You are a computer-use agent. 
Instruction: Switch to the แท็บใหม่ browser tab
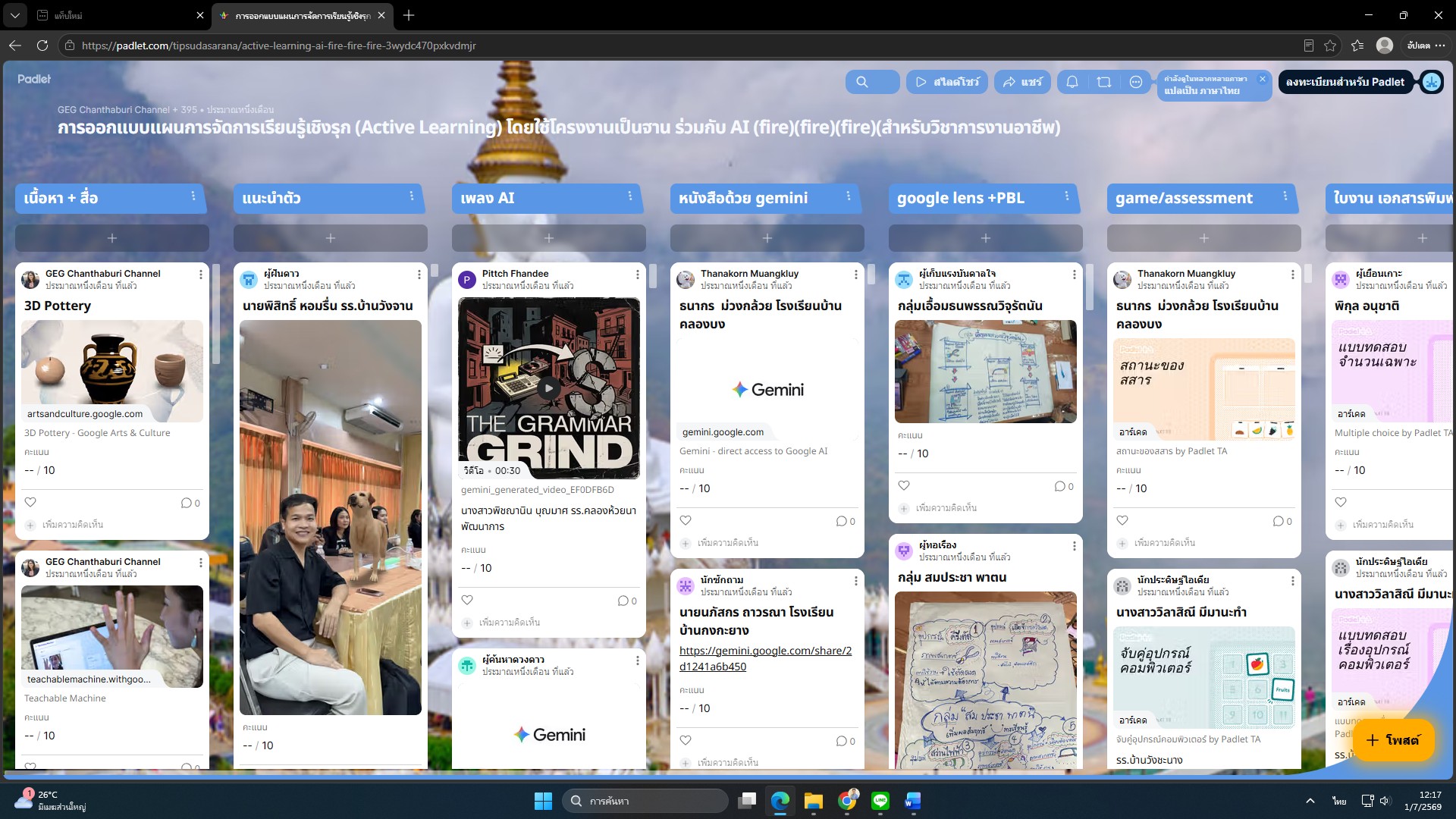point(118,15)
